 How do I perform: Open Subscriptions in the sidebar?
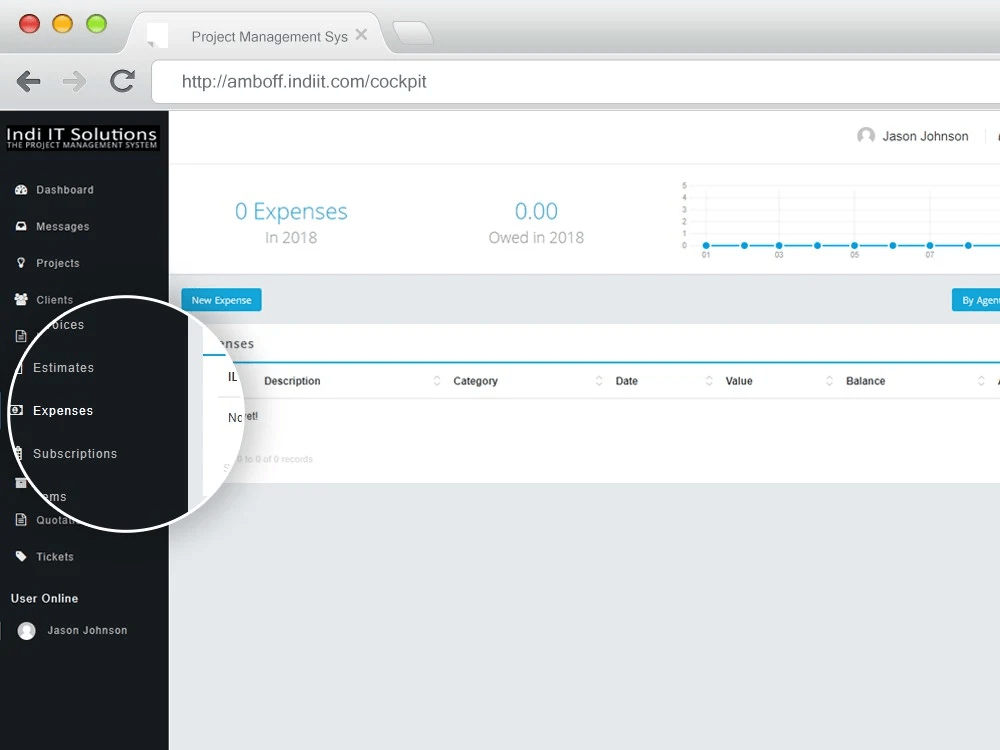[75, 453]
